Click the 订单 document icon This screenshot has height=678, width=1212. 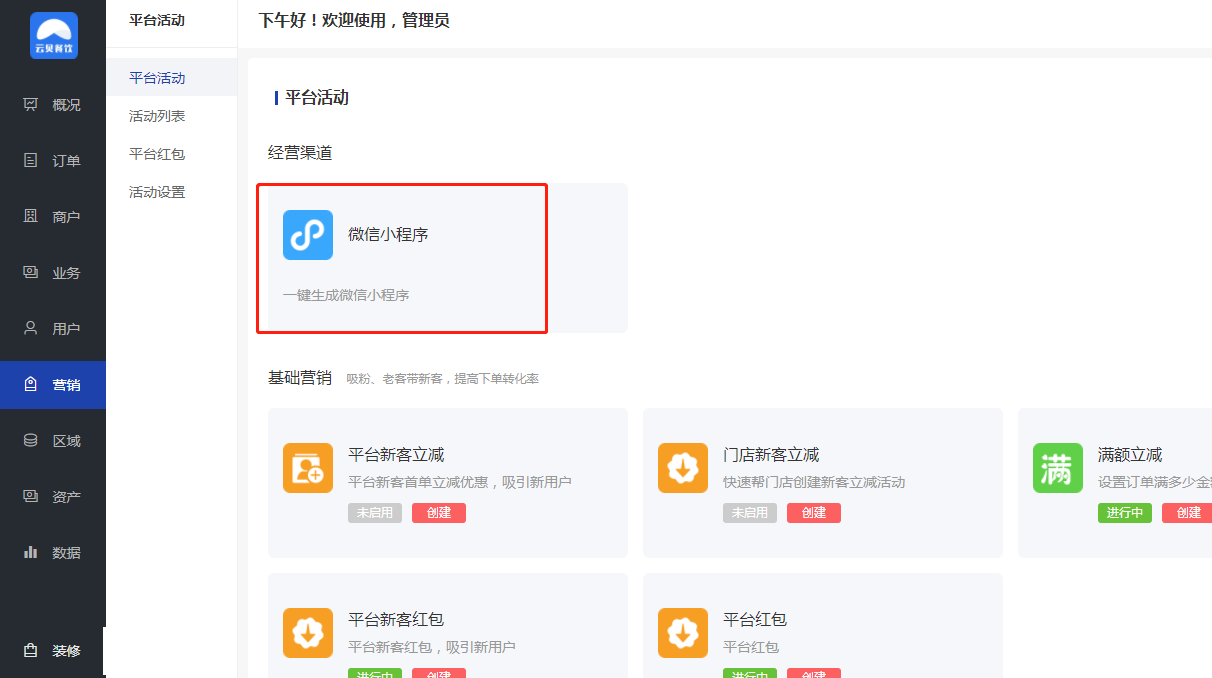click(31, 160)
